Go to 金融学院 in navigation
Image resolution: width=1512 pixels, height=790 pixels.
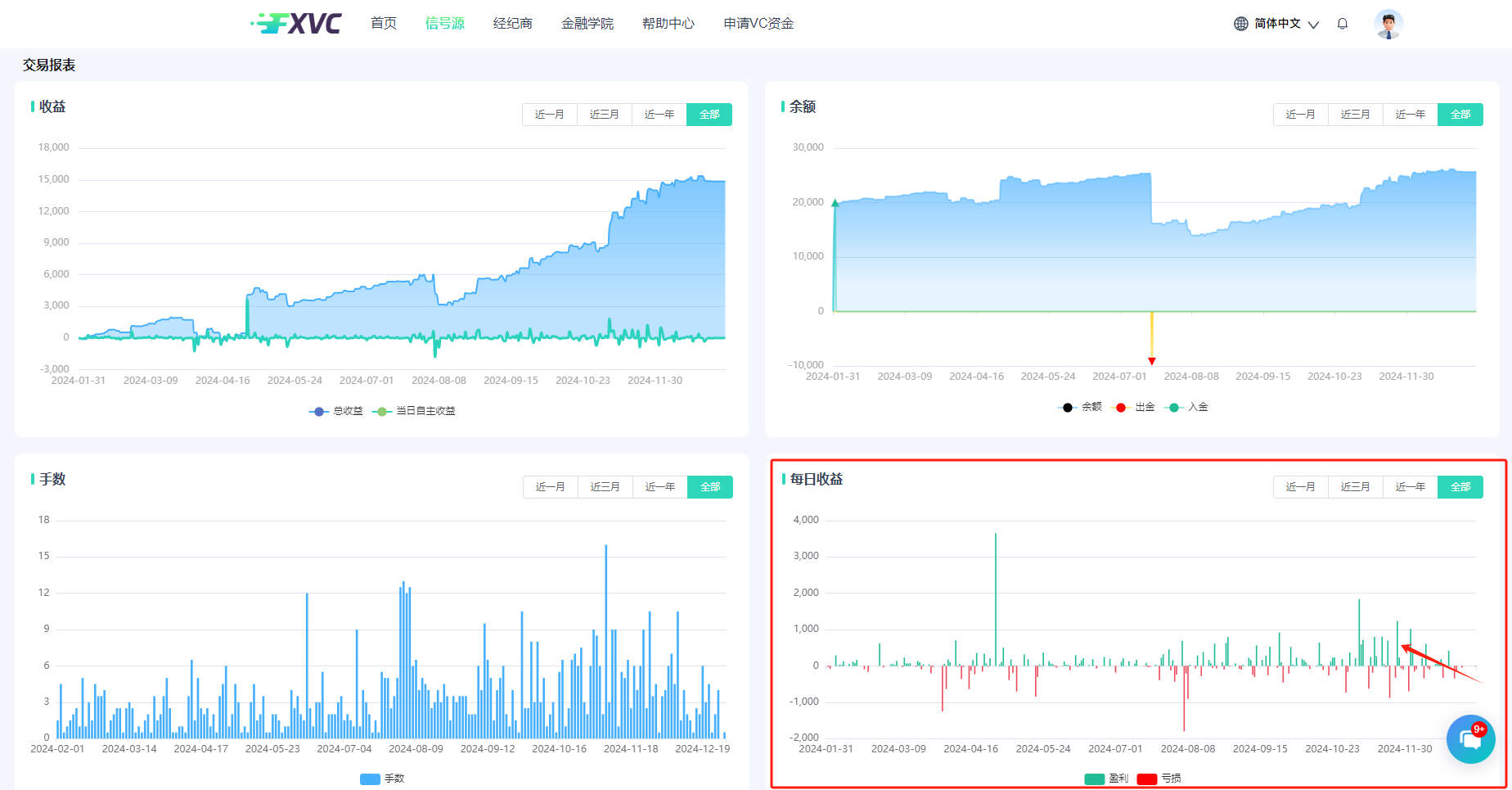(587, 24)
